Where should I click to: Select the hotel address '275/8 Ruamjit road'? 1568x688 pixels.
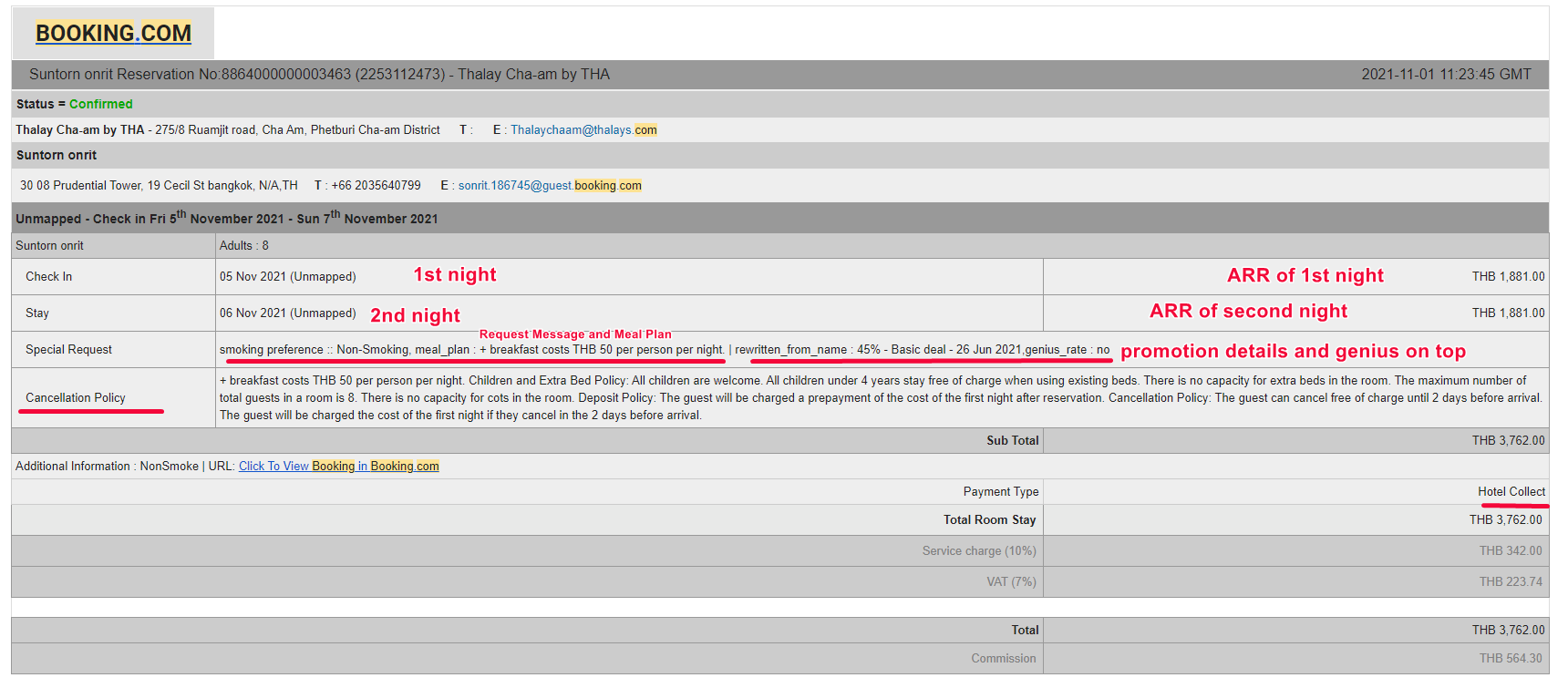pos(206,130)
